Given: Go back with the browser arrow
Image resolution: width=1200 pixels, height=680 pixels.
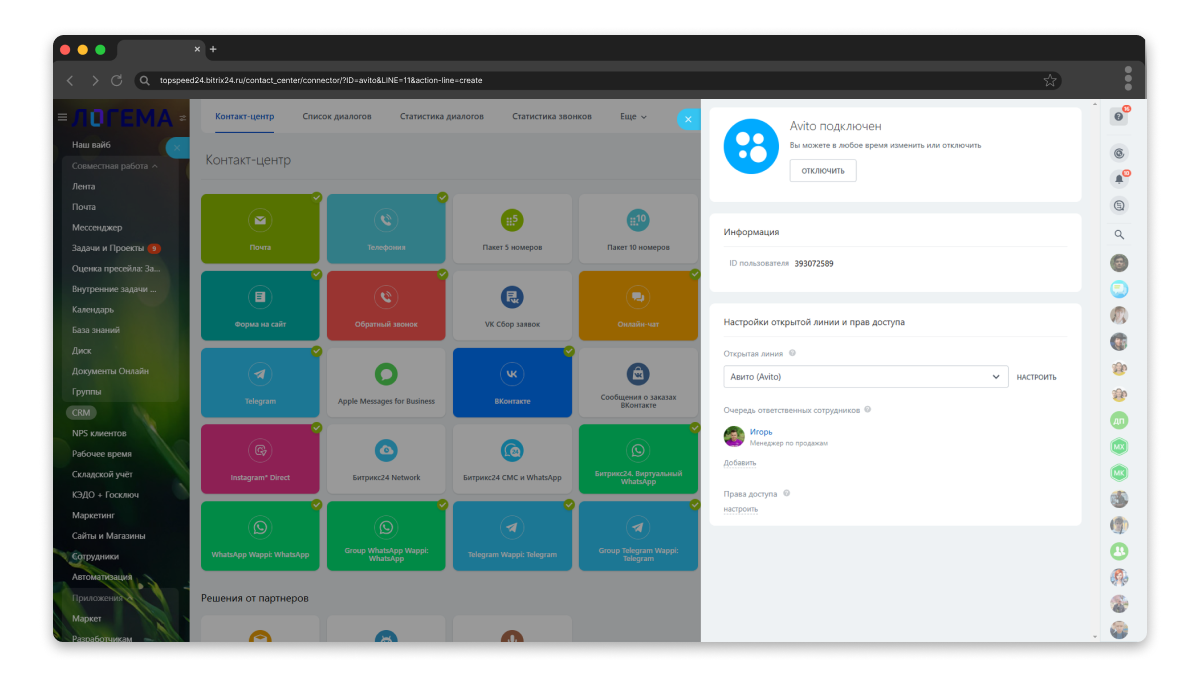Looking at the screenshot, I should (x=70, y=80).
